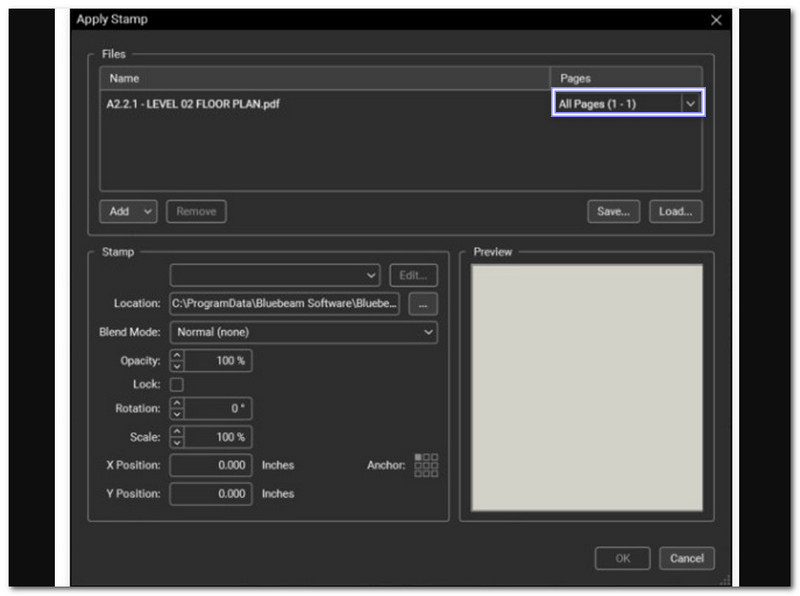Click the Name column header
The width and height of the screenshot is (800, 596).
(325, 79)
